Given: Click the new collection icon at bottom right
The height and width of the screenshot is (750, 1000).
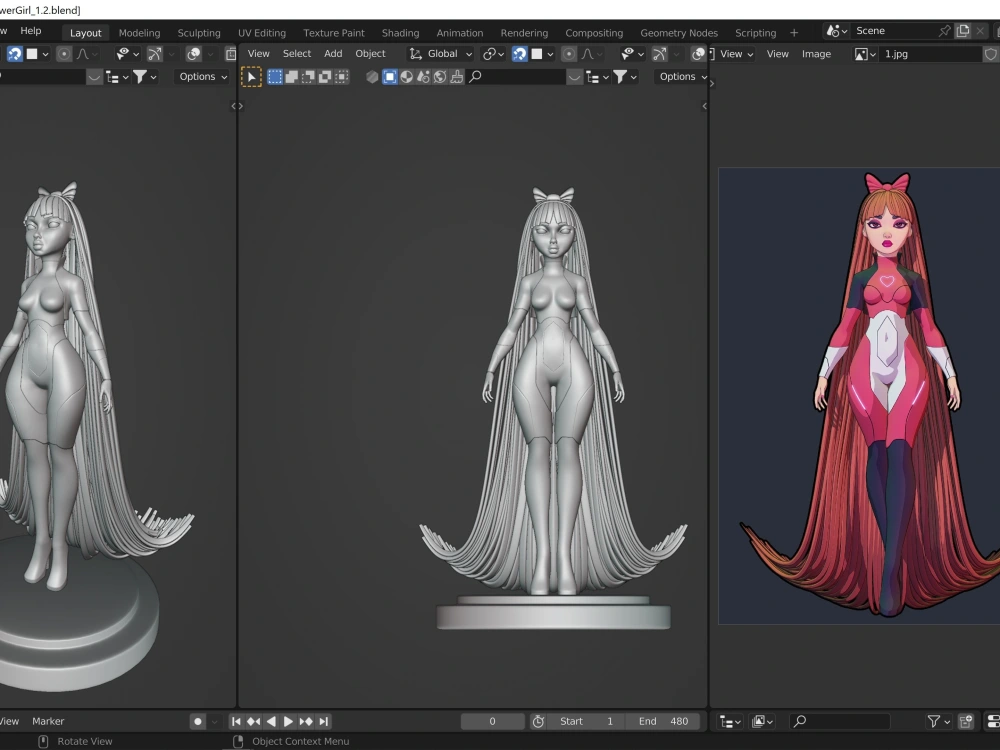Looking at the screenshot, I should point(966,721).
